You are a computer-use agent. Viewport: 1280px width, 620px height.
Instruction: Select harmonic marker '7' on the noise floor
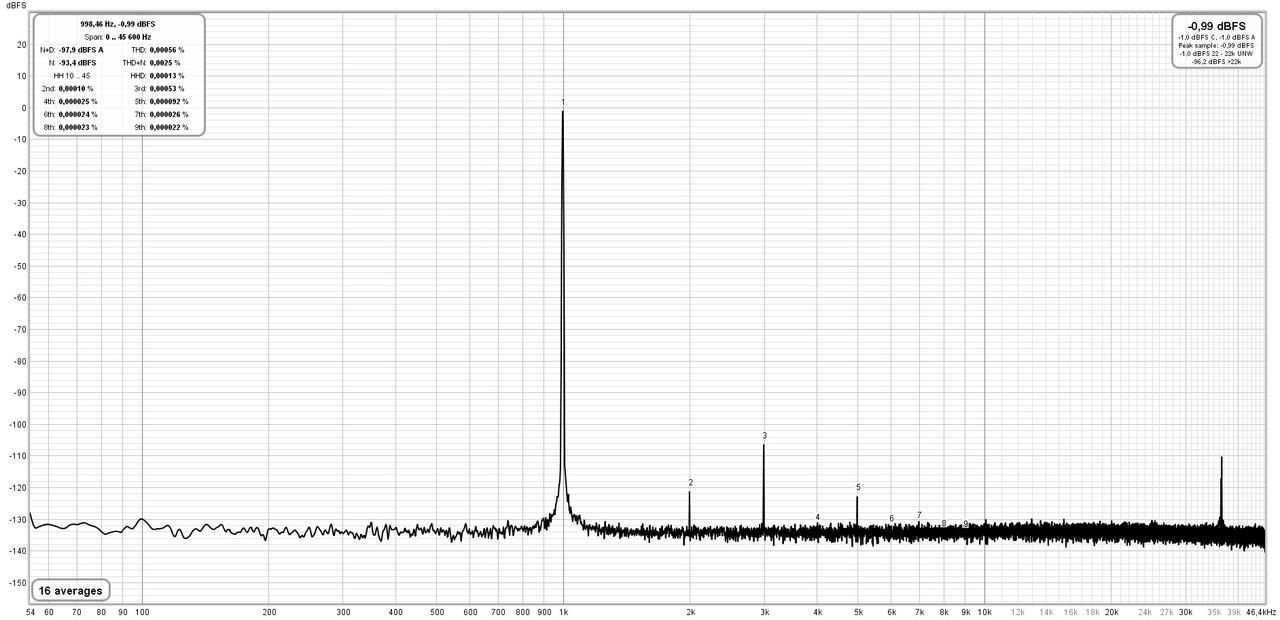tap(919, 515)
